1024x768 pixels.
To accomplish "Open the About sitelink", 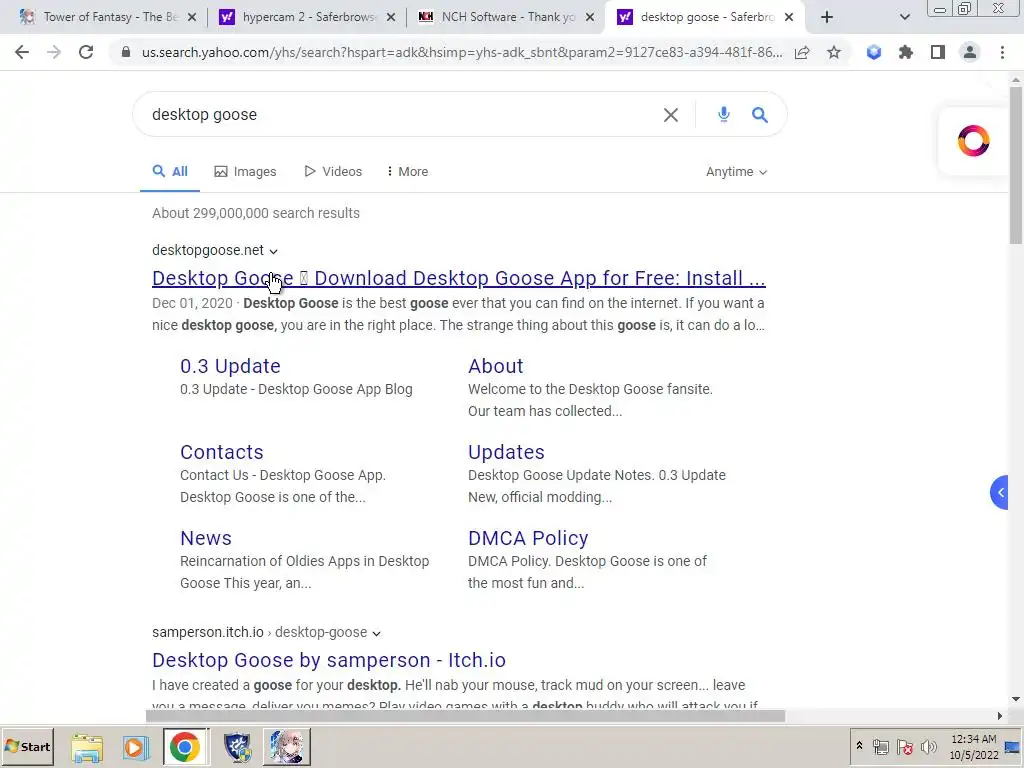I will pos(496,366).
